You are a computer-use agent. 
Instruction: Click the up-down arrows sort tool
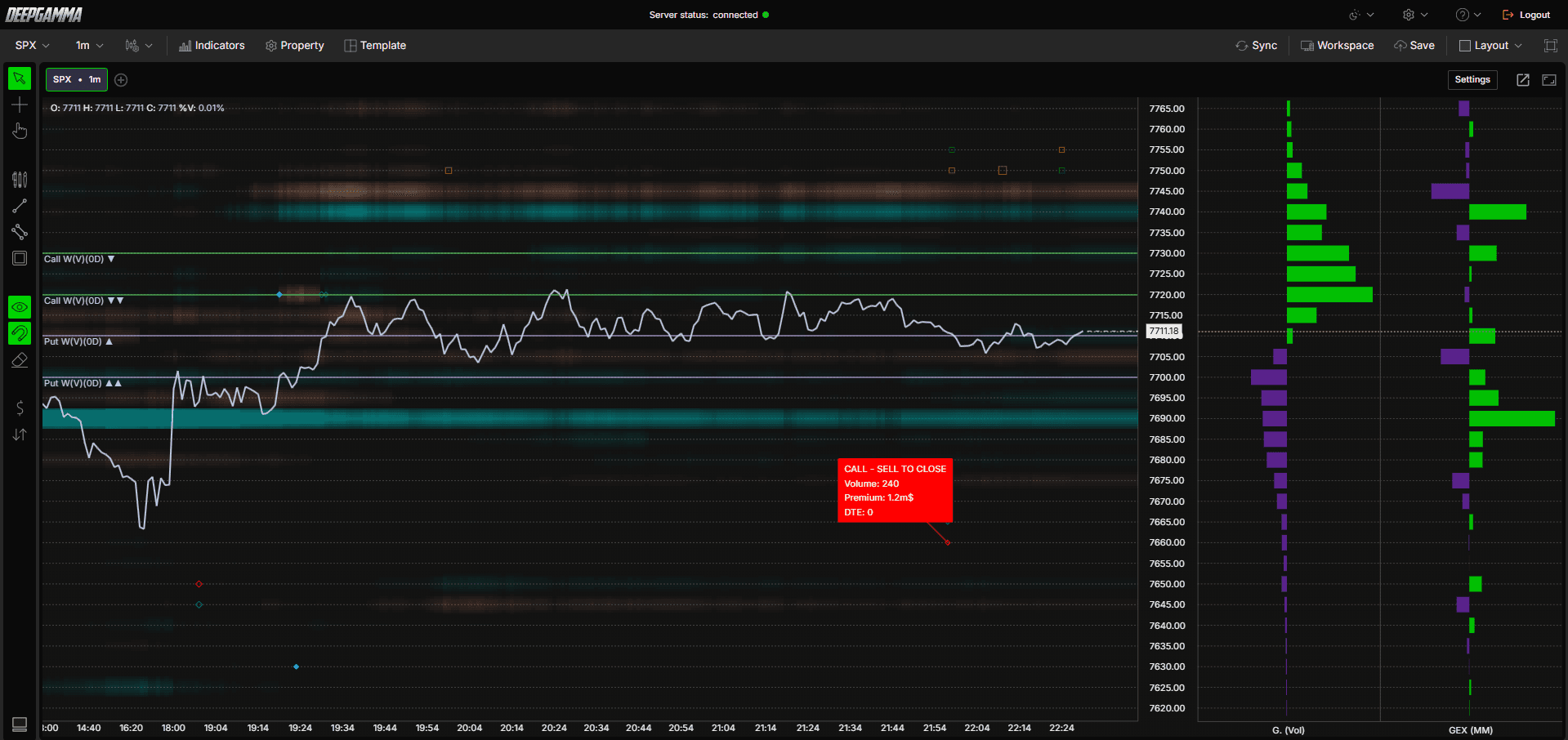20,435
